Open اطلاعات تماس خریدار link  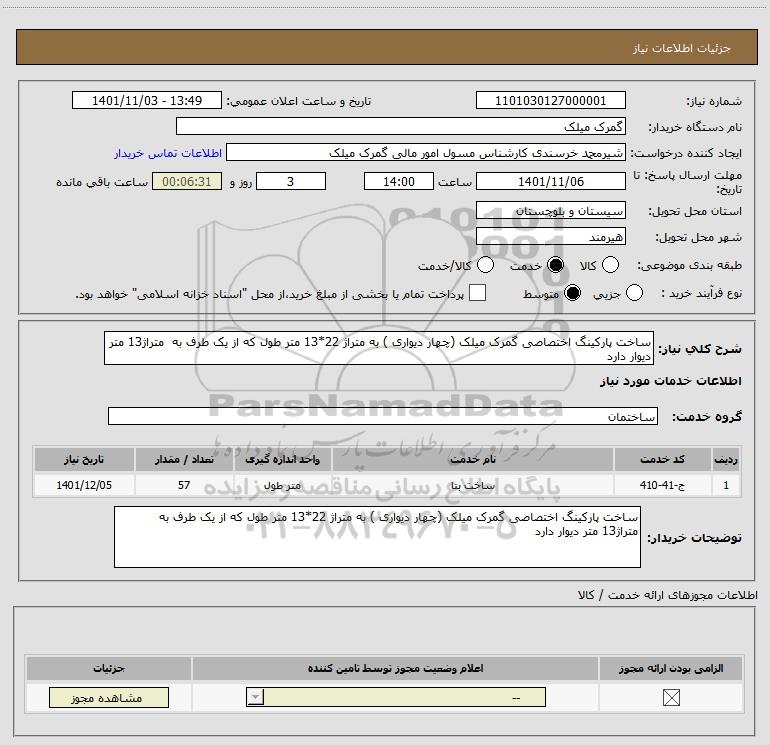click(168, 153)
